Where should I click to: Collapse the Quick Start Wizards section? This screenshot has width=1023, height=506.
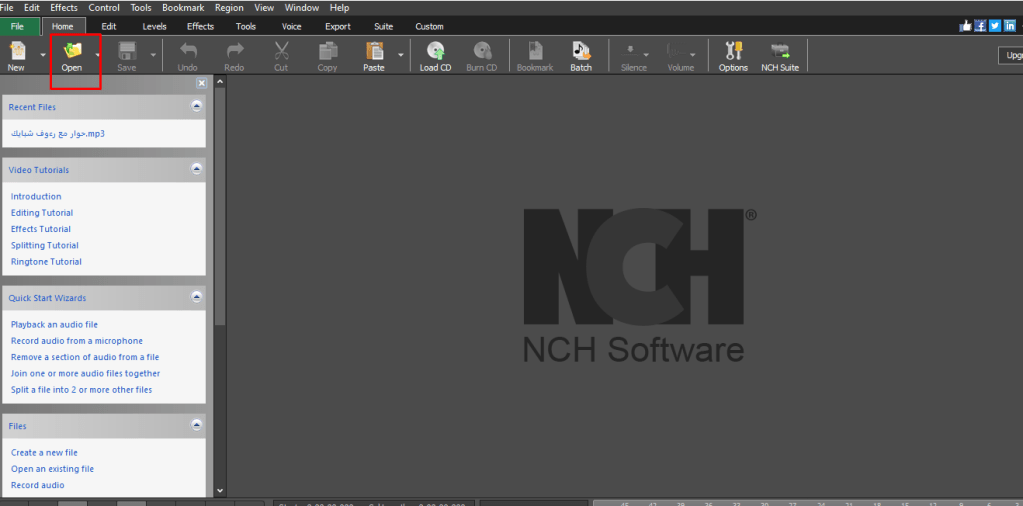tap(197, 298)
